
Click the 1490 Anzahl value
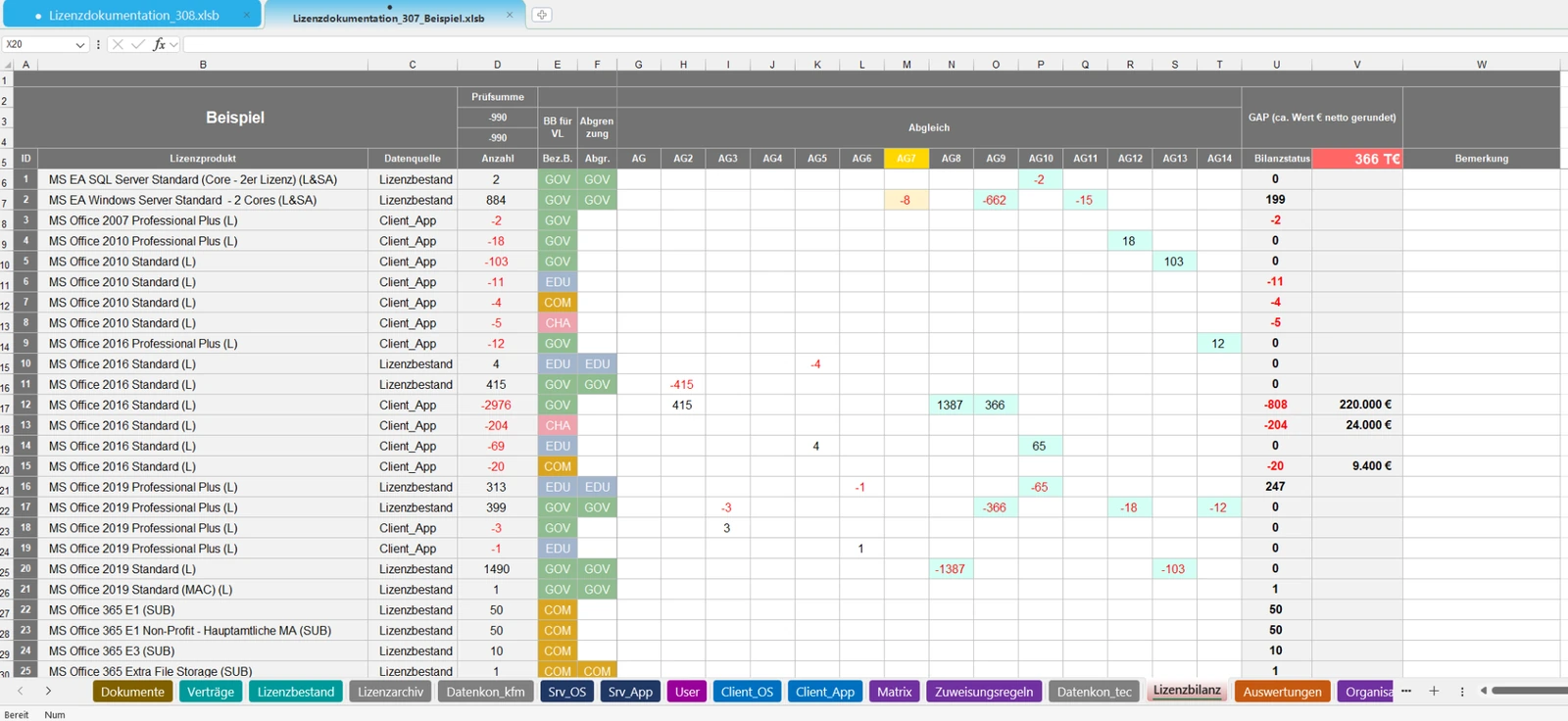497,569
